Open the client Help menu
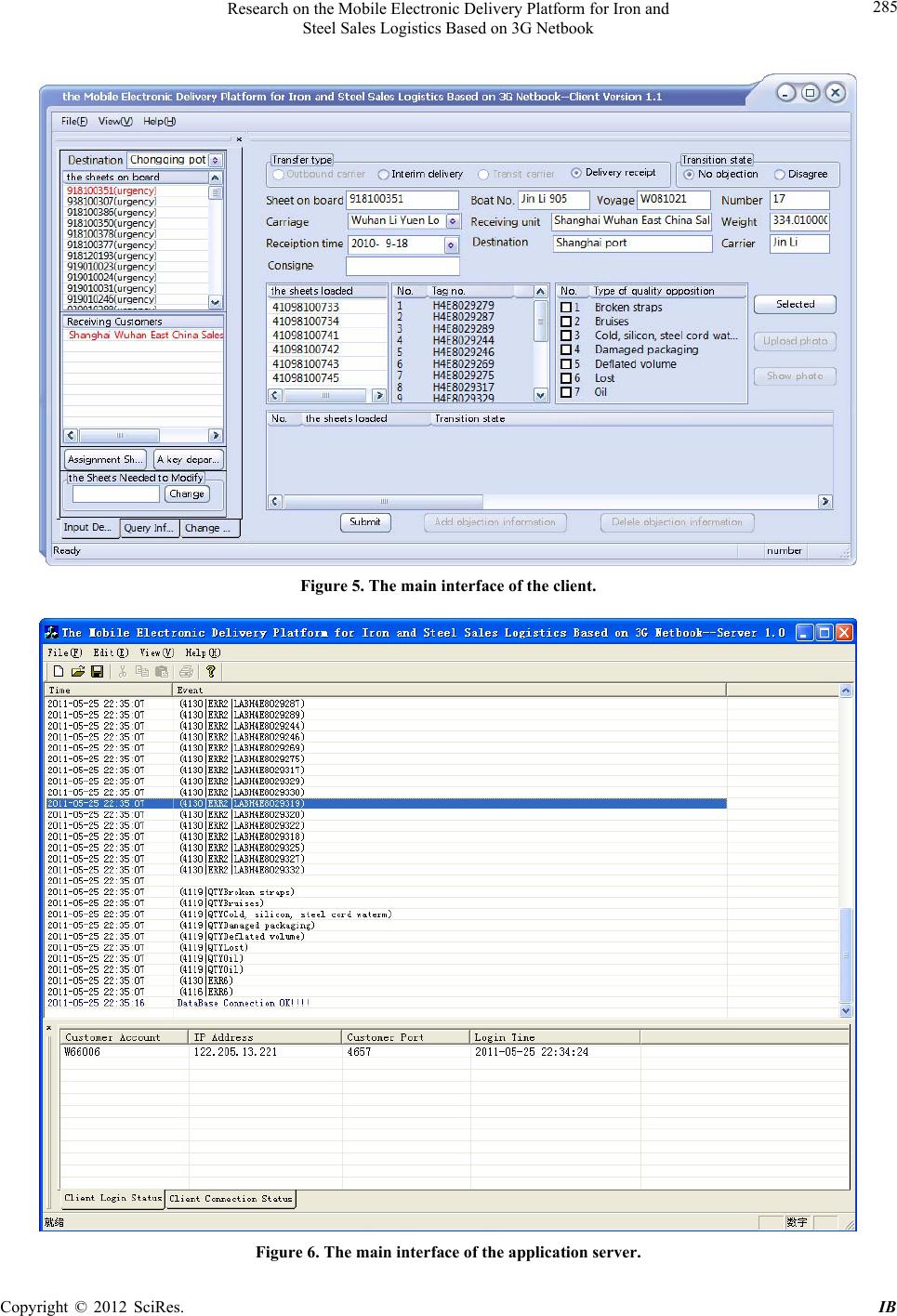The width and height of the screenshot is (897, 1316). pyautogui.click(x=160, y=122)
